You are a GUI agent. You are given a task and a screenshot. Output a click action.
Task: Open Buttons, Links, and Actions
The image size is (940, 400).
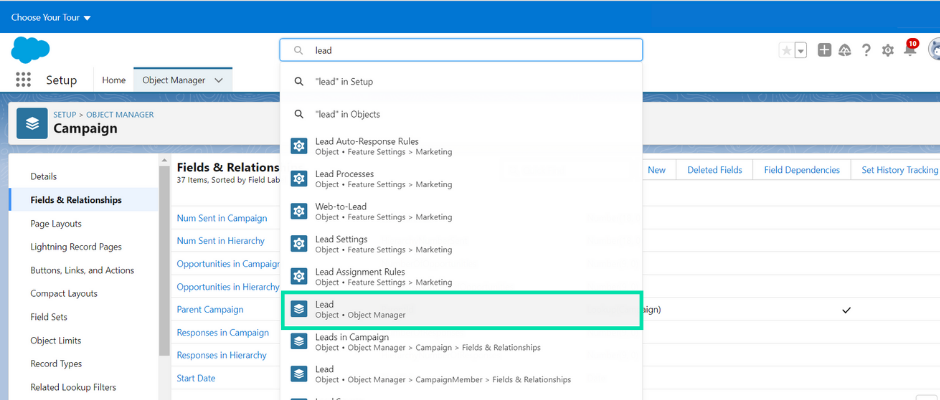point(82,270)
